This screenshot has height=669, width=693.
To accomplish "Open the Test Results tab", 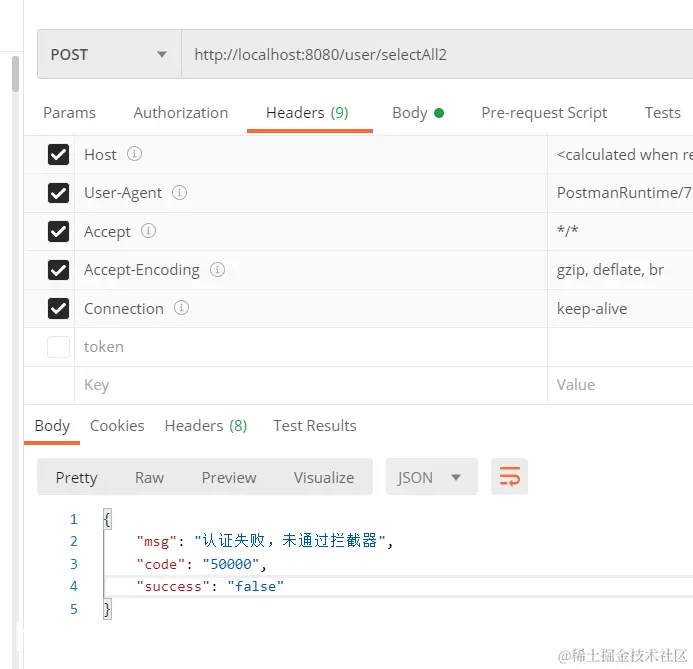I will pyautogui.click(x=315, y=426).
